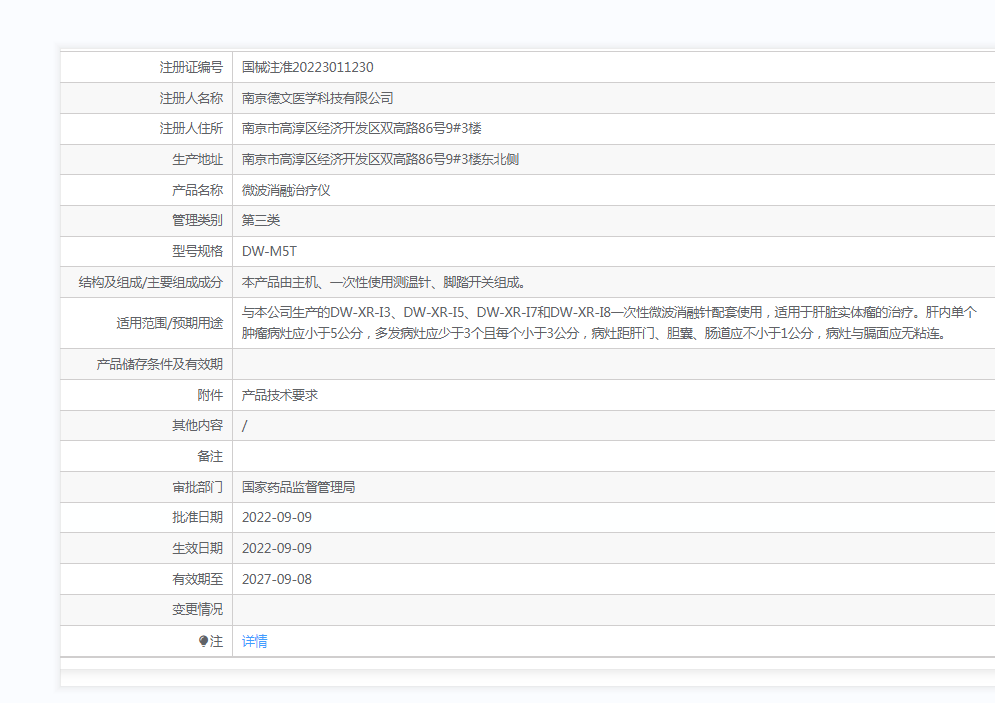995x703 pixels.
Task: Select product name 微波消融治疗仪
Action: (286, 190)
